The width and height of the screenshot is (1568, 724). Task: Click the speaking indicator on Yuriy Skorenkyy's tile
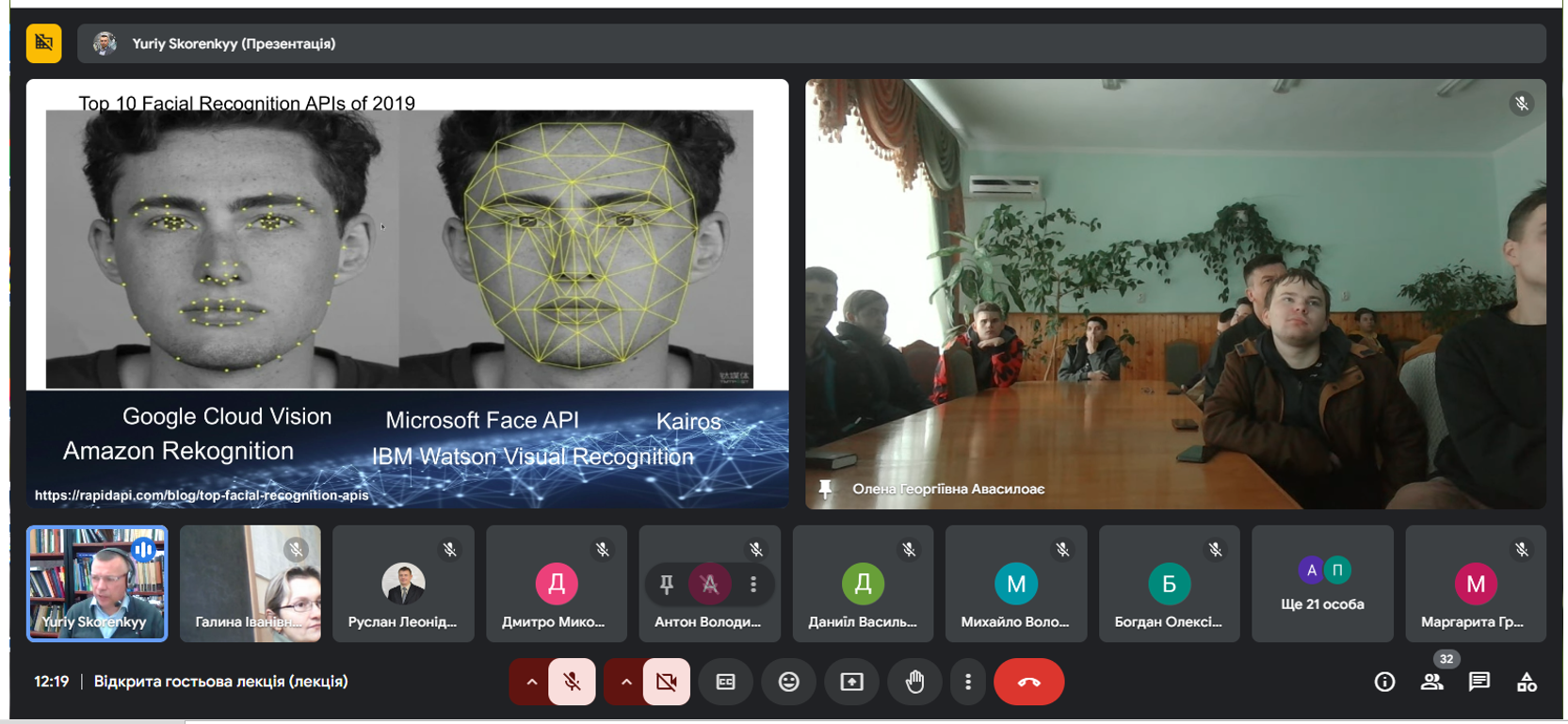[143, 550]
